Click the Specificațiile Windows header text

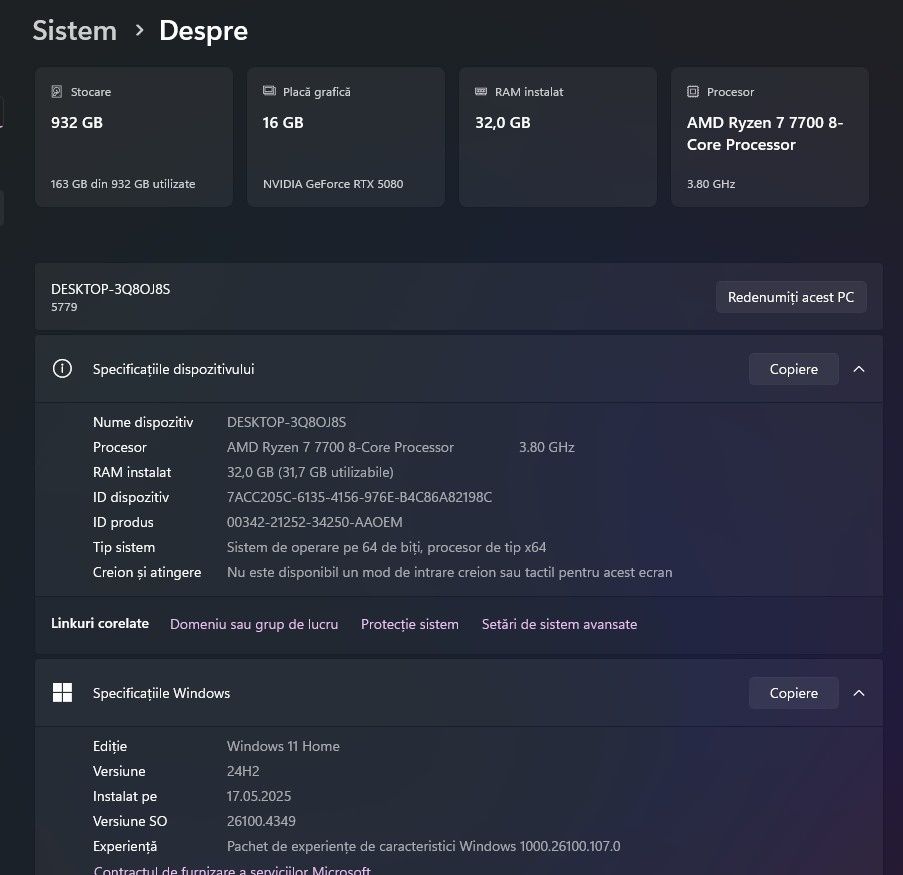pos(161,693)
